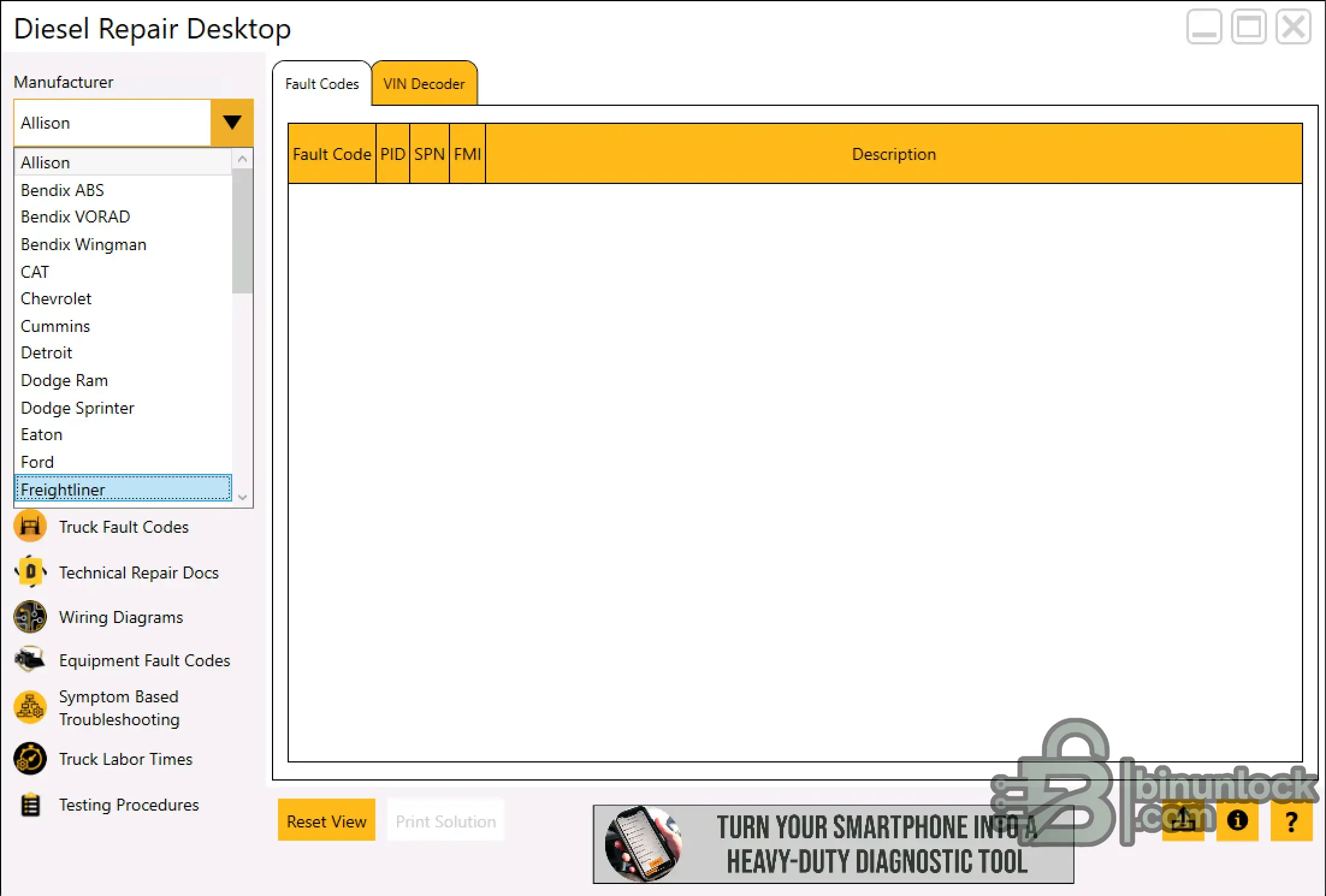Click the Reset View button

[327, 820]
